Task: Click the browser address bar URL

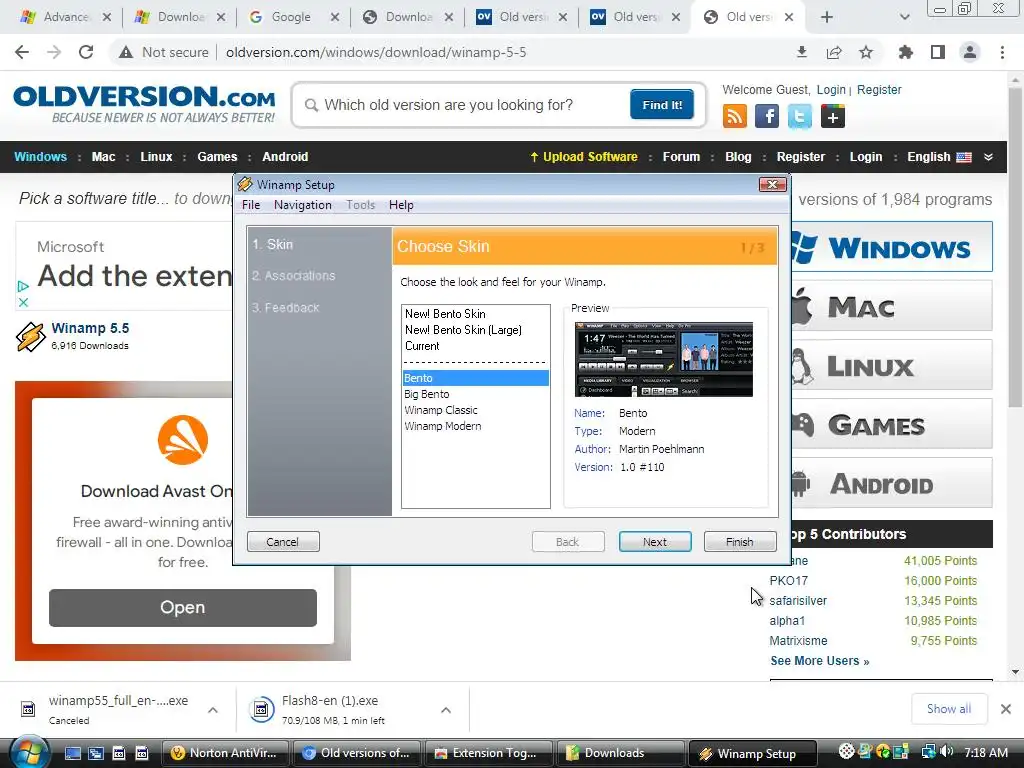Action: (x=376, y=52)
